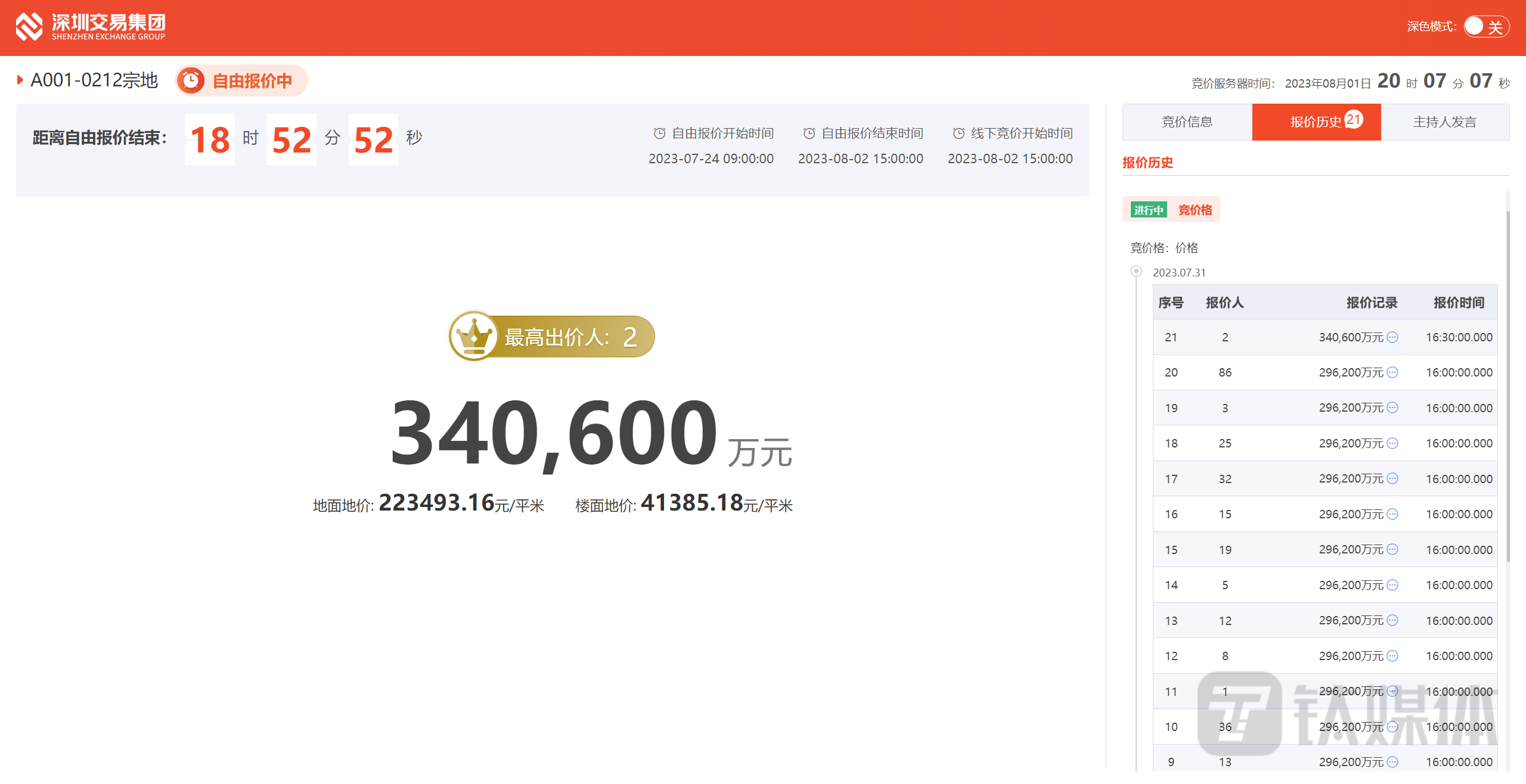Toggle the 深色模式 dark mode switch

1486,27
